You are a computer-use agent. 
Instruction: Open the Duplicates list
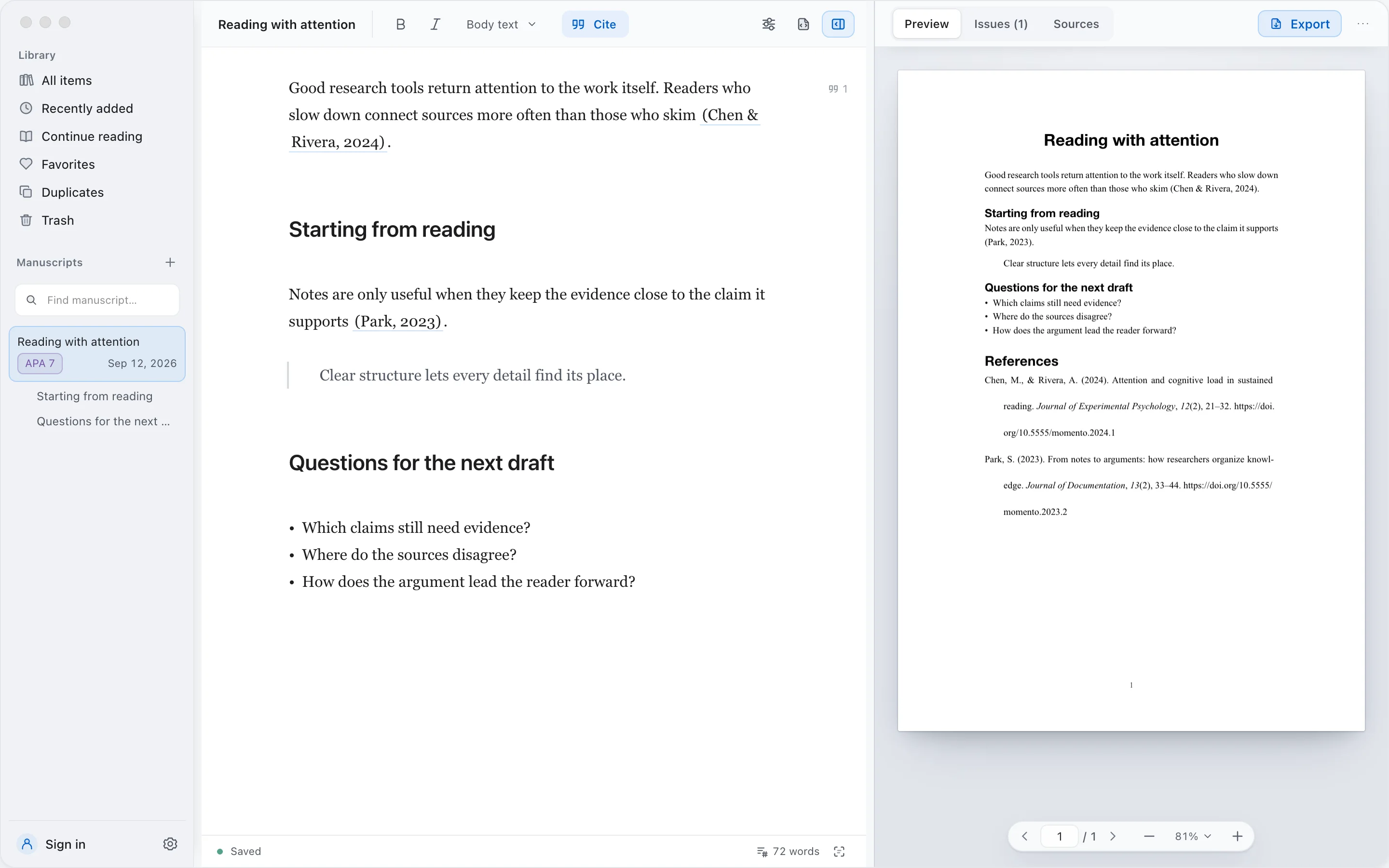point(97,192)
